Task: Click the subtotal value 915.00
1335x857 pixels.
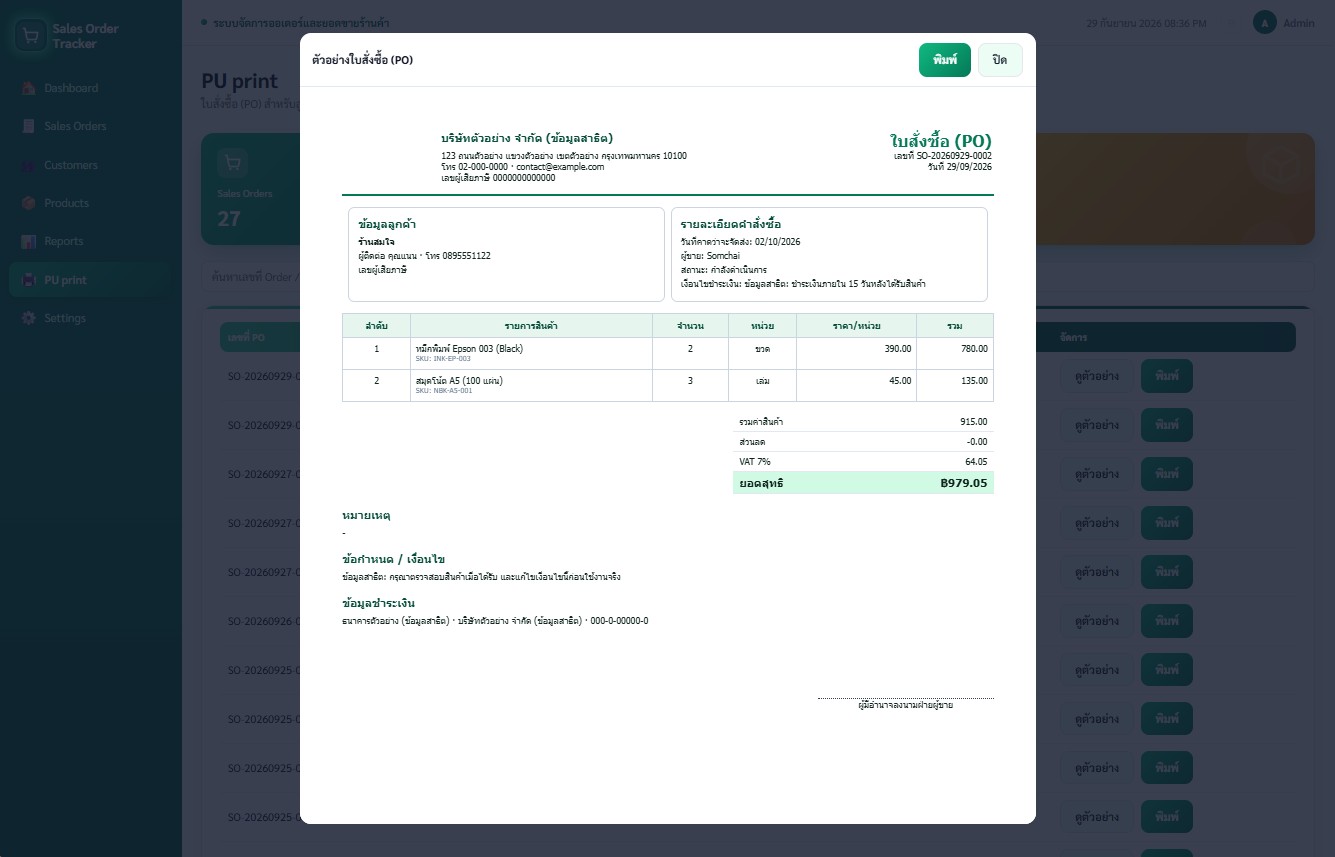Action: tap(973, 422)
